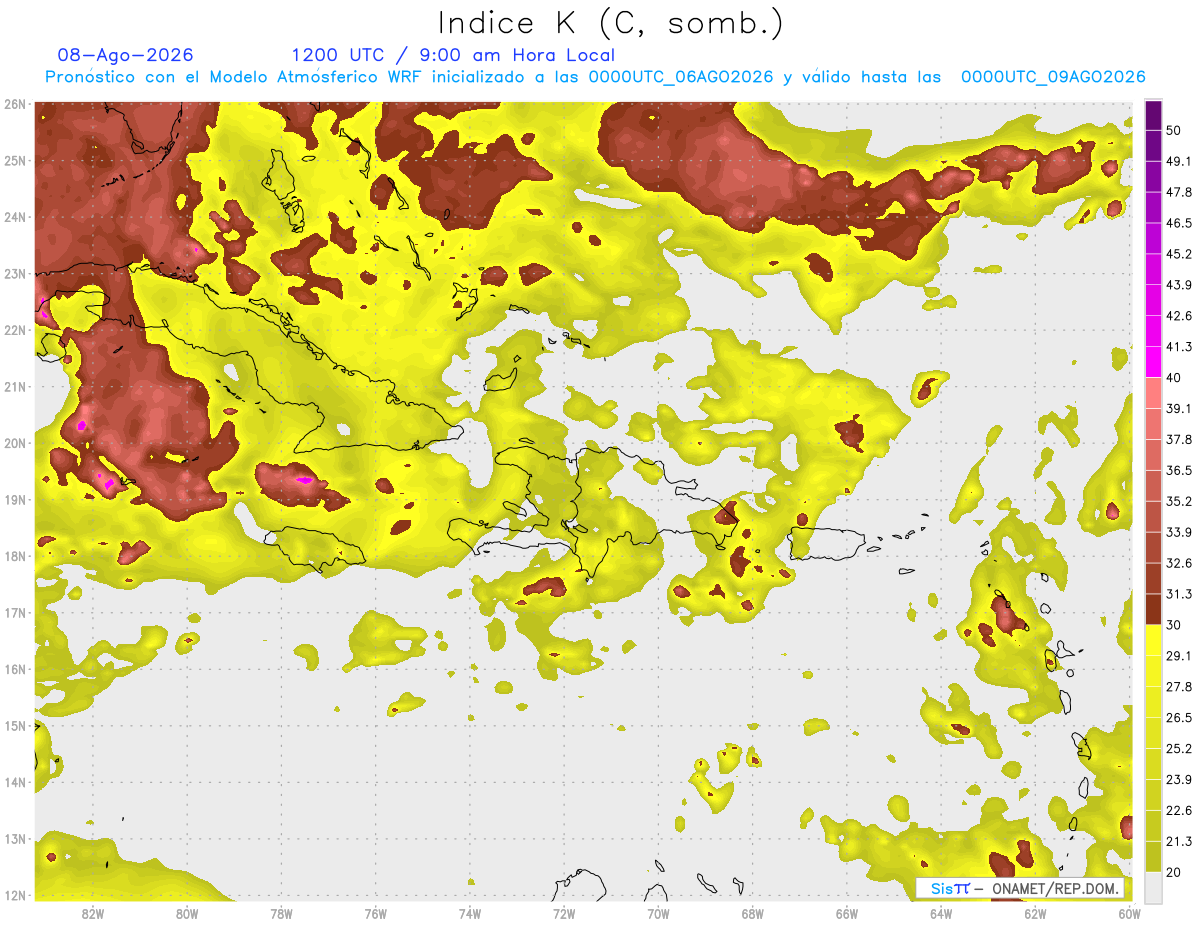Click the "46.5" color scale value
This screenshot has height=927, width=1200.
1178,223
